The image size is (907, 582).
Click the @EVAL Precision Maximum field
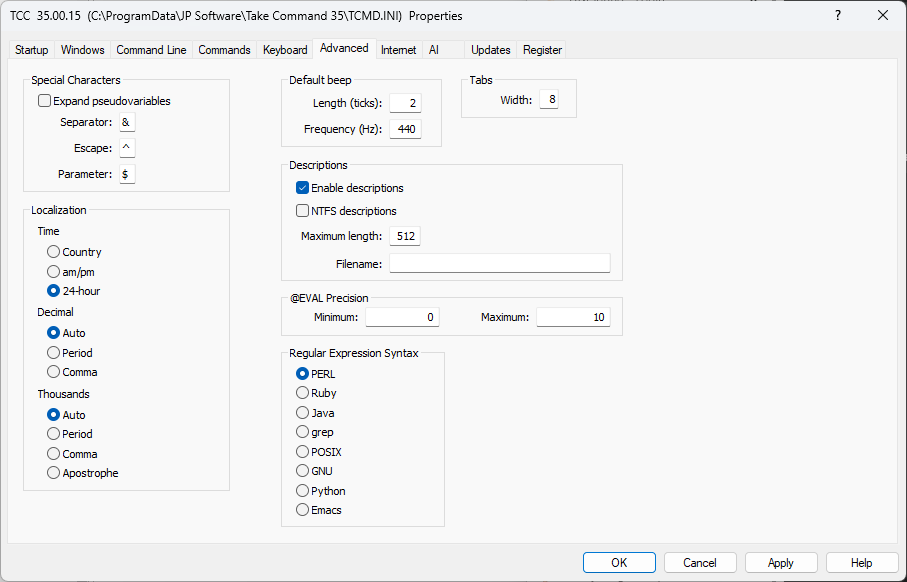coord(573,317)
